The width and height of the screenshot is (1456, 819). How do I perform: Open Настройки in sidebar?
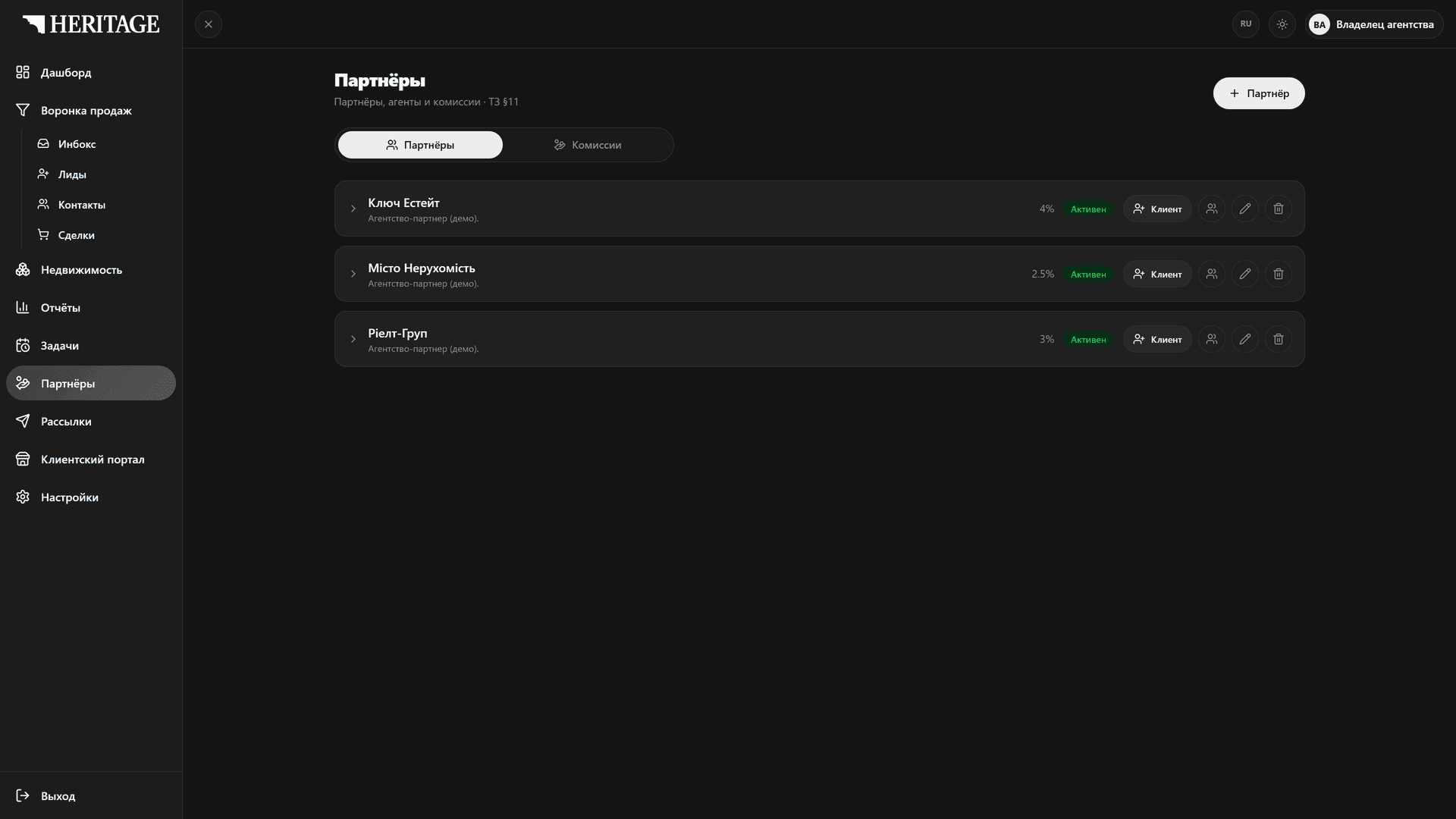tap(91, 497)
